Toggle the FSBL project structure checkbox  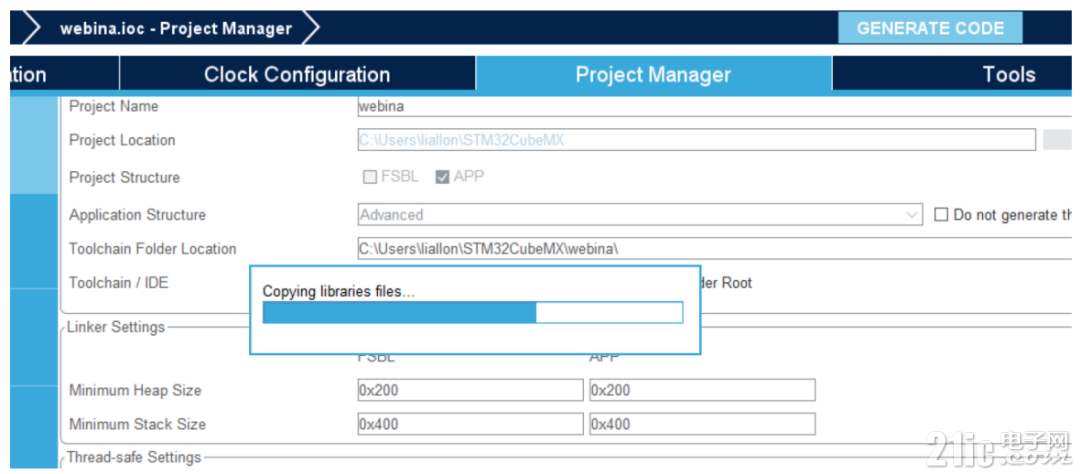(370, 177)
